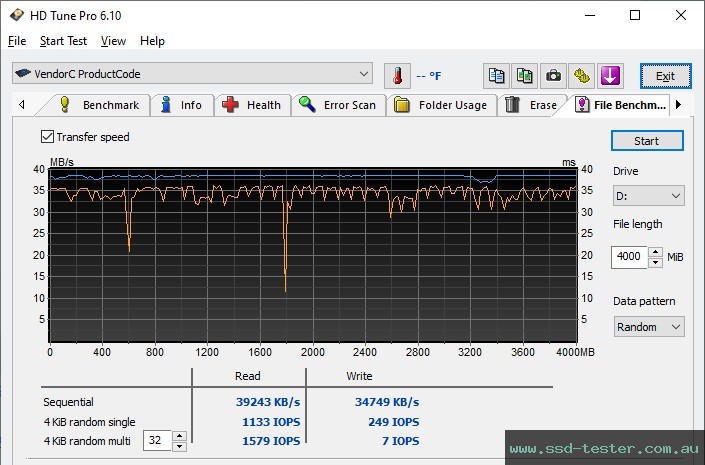
Task: Open the Help menu
Action: pyautogui.click(x=152, y=41)
